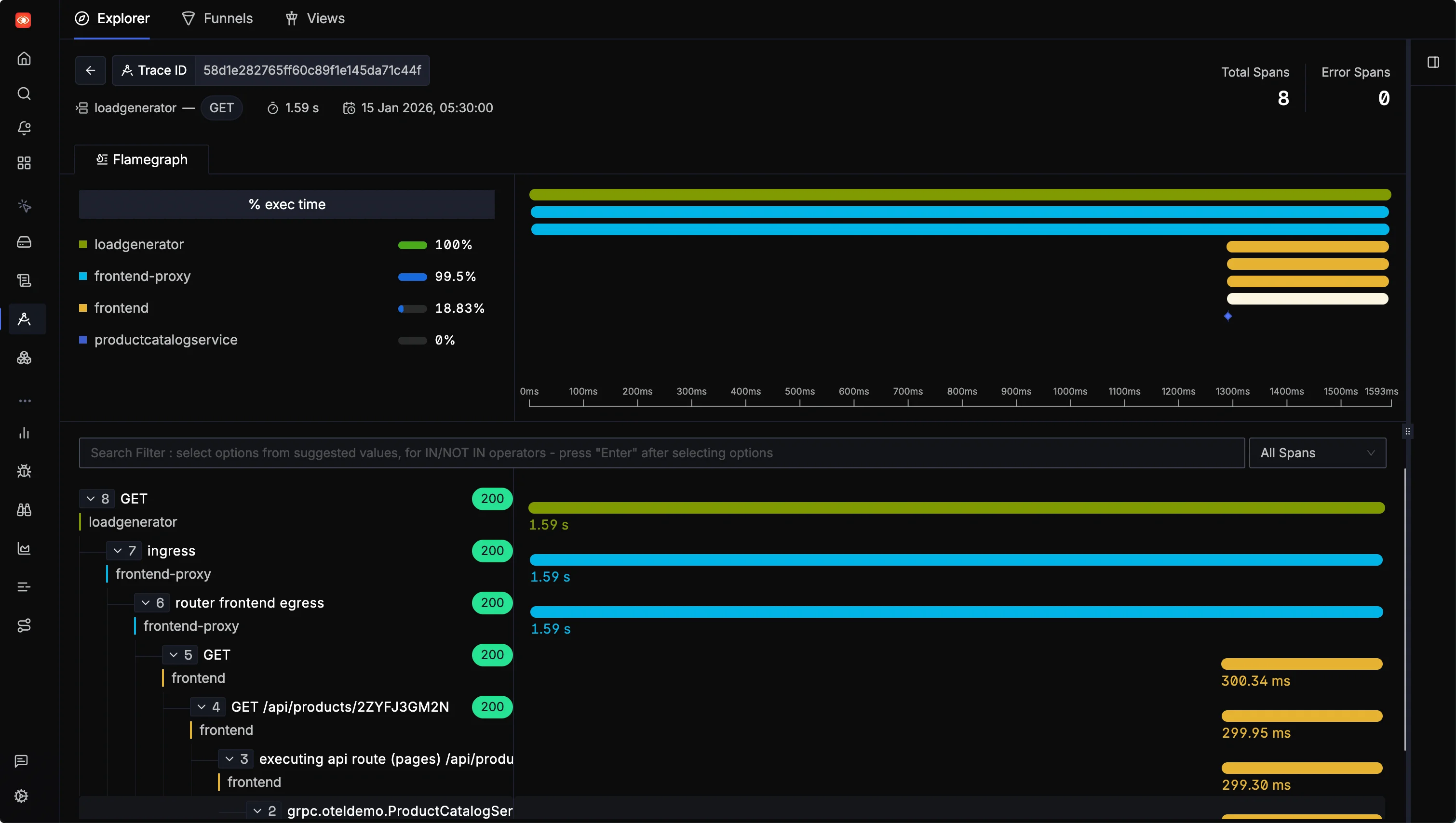Collapse the ingress span tree node

pyautogui.click(x=118, y=551)
